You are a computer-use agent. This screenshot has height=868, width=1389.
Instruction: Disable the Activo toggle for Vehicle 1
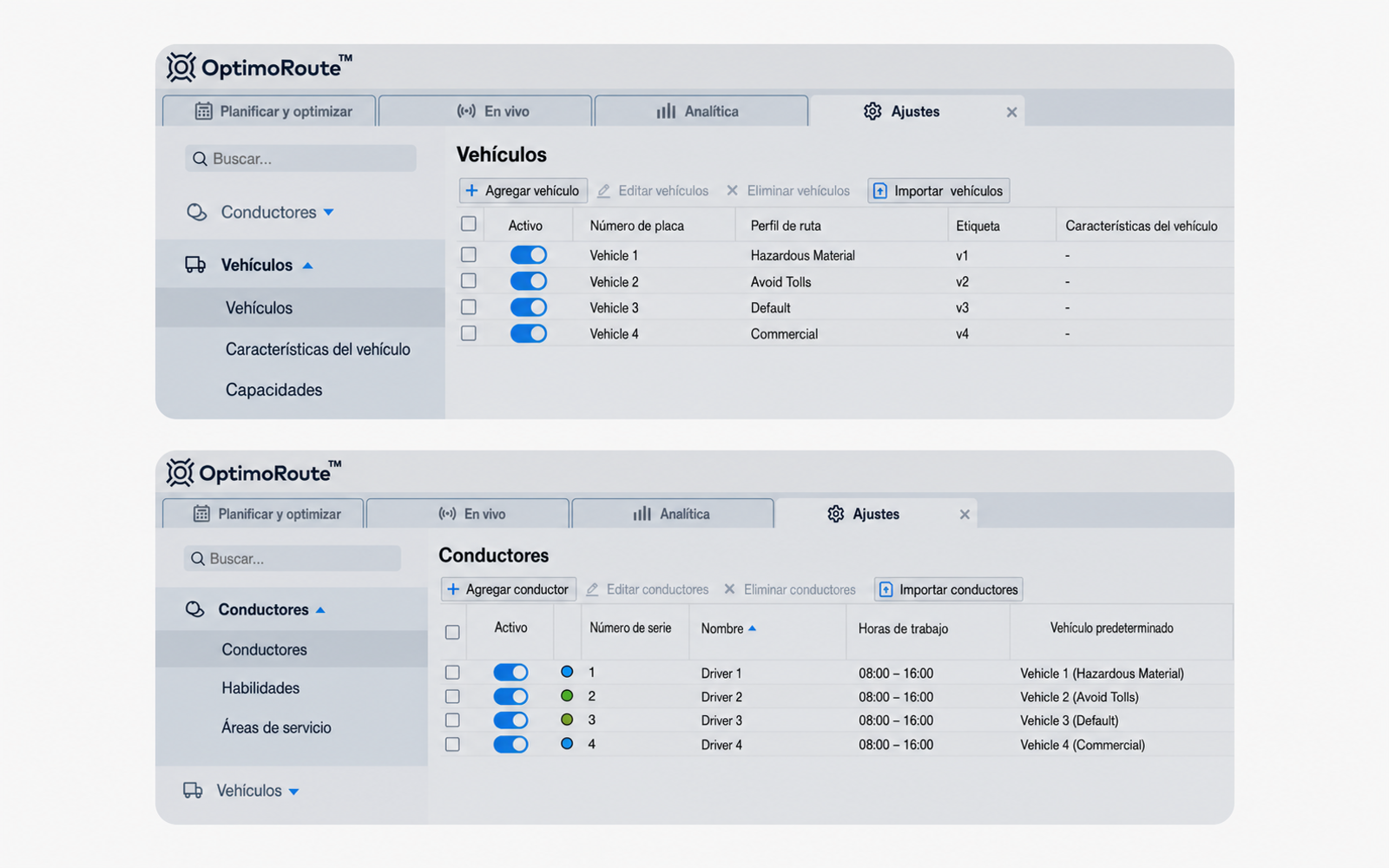tap(528, 254)
